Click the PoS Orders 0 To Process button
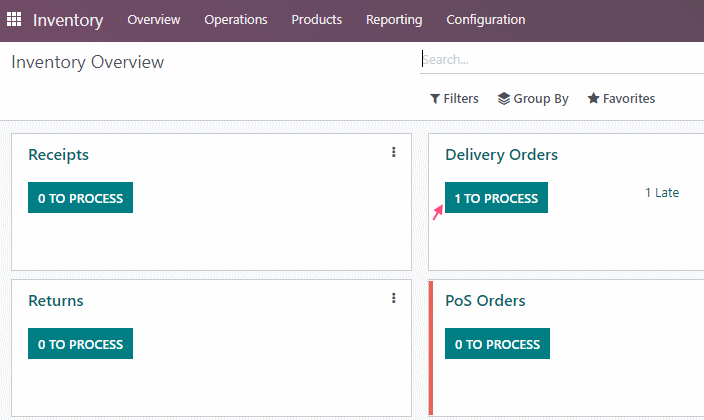Image resolution: width=704 pixels, height=420 pixels. (497, 344)
